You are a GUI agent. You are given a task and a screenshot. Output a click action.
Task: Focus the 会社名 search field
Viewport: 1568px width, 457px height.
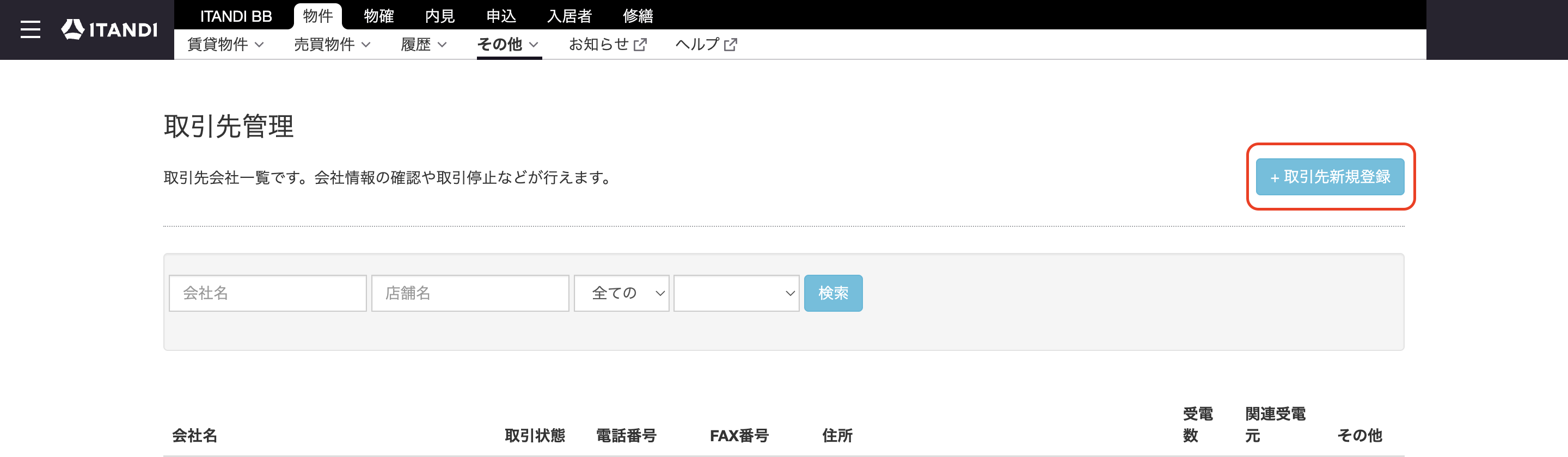(x=268, y=293)
